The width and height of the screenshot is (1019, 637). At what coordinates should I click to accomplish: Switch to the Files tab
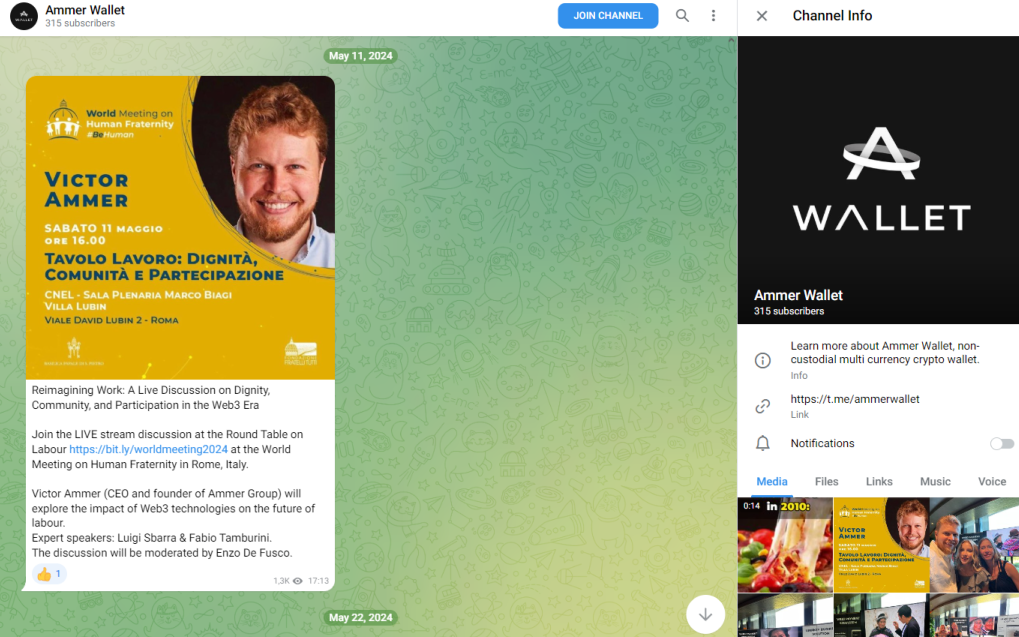click(827, 482)
